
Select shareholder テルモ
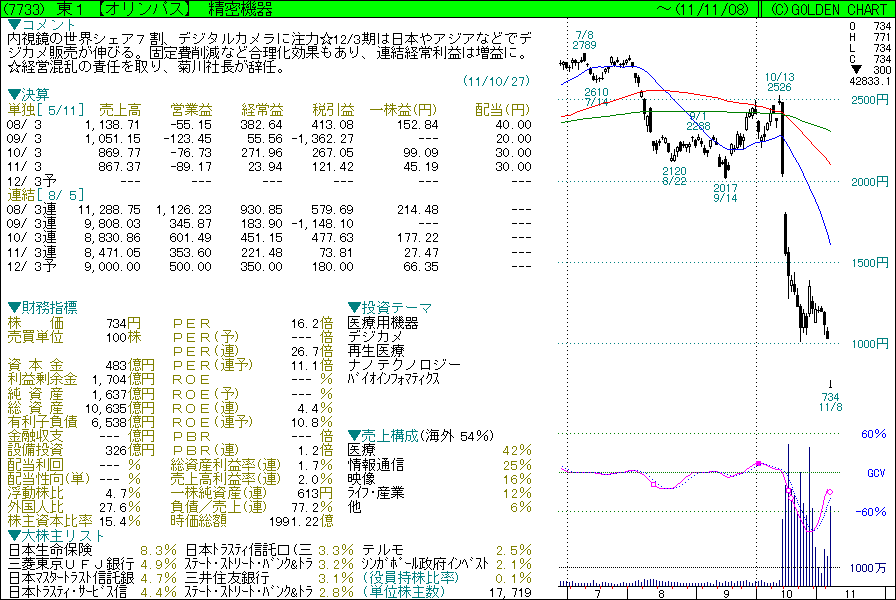(383, 550)
